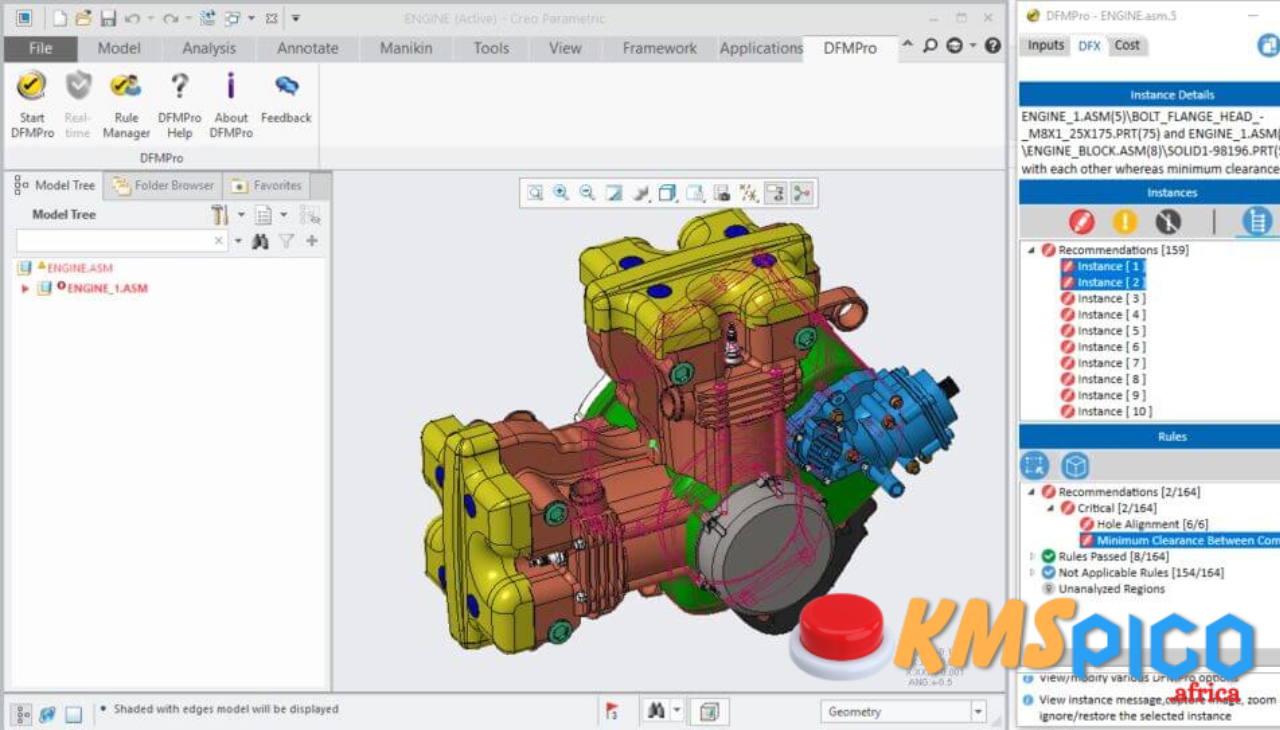This screenshot has height=730, width=1280.
Task: Click the 3D cube icon under Rules
Action: (1075, 465)
